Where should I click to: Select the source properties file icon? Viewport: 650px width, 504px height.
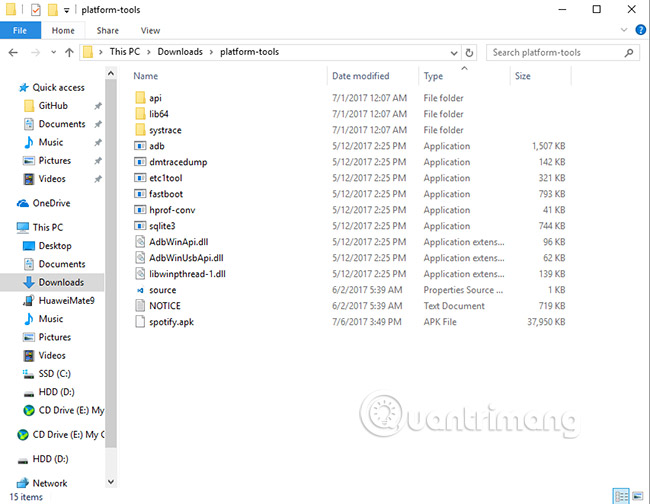tap(140, 290)
